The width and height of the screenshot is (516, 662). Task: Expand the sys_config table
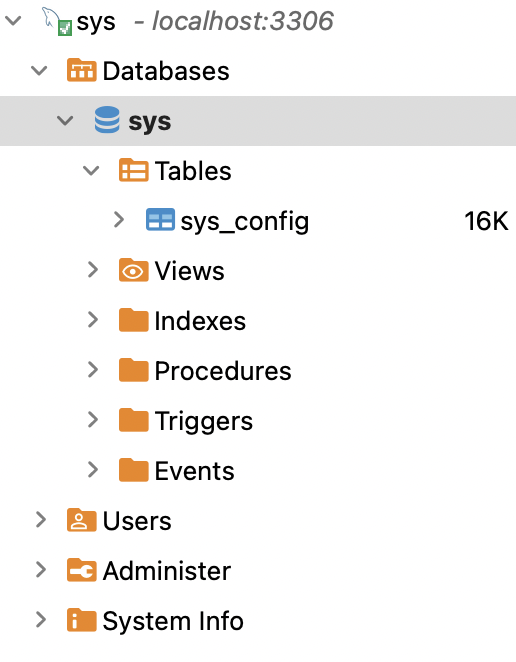click(119, 220)
